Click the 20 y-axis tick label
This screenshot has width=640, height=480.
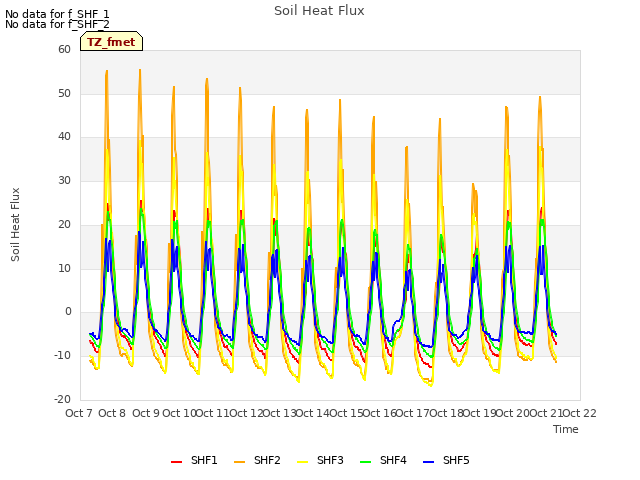[x=64, y=224]
